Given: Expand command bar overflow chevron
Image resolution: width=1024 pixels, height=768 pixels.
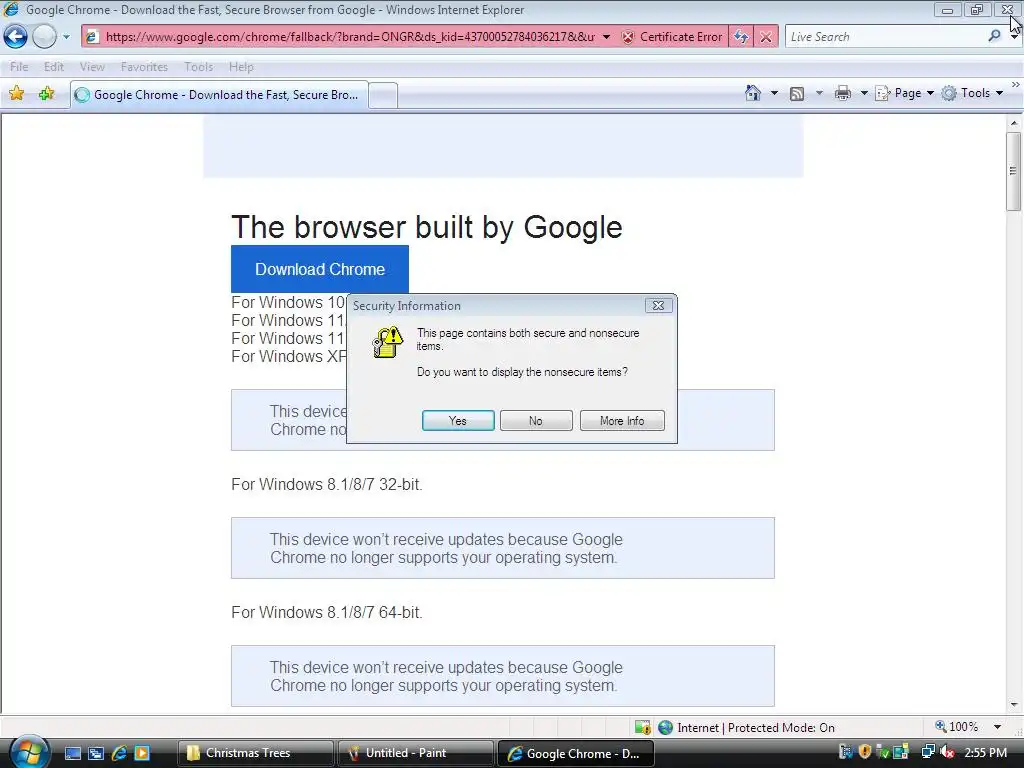Looking at the screenshot, I should click(1016, 84).
